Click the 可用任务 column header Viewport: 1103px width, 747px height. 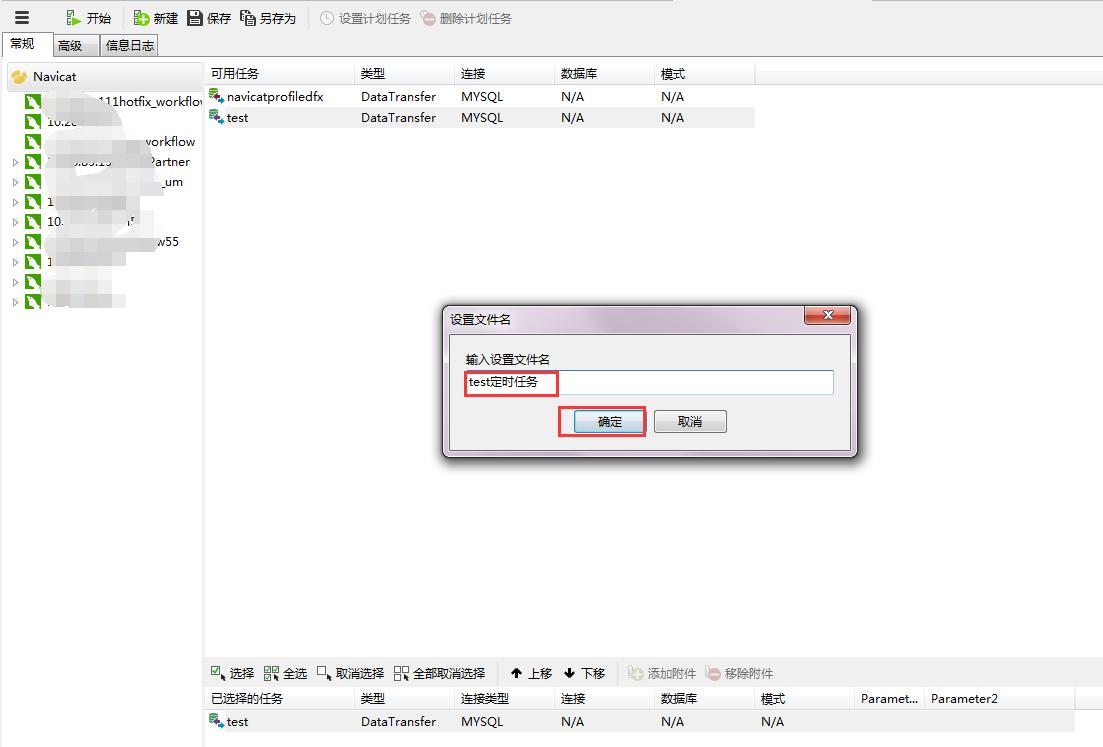279,74
